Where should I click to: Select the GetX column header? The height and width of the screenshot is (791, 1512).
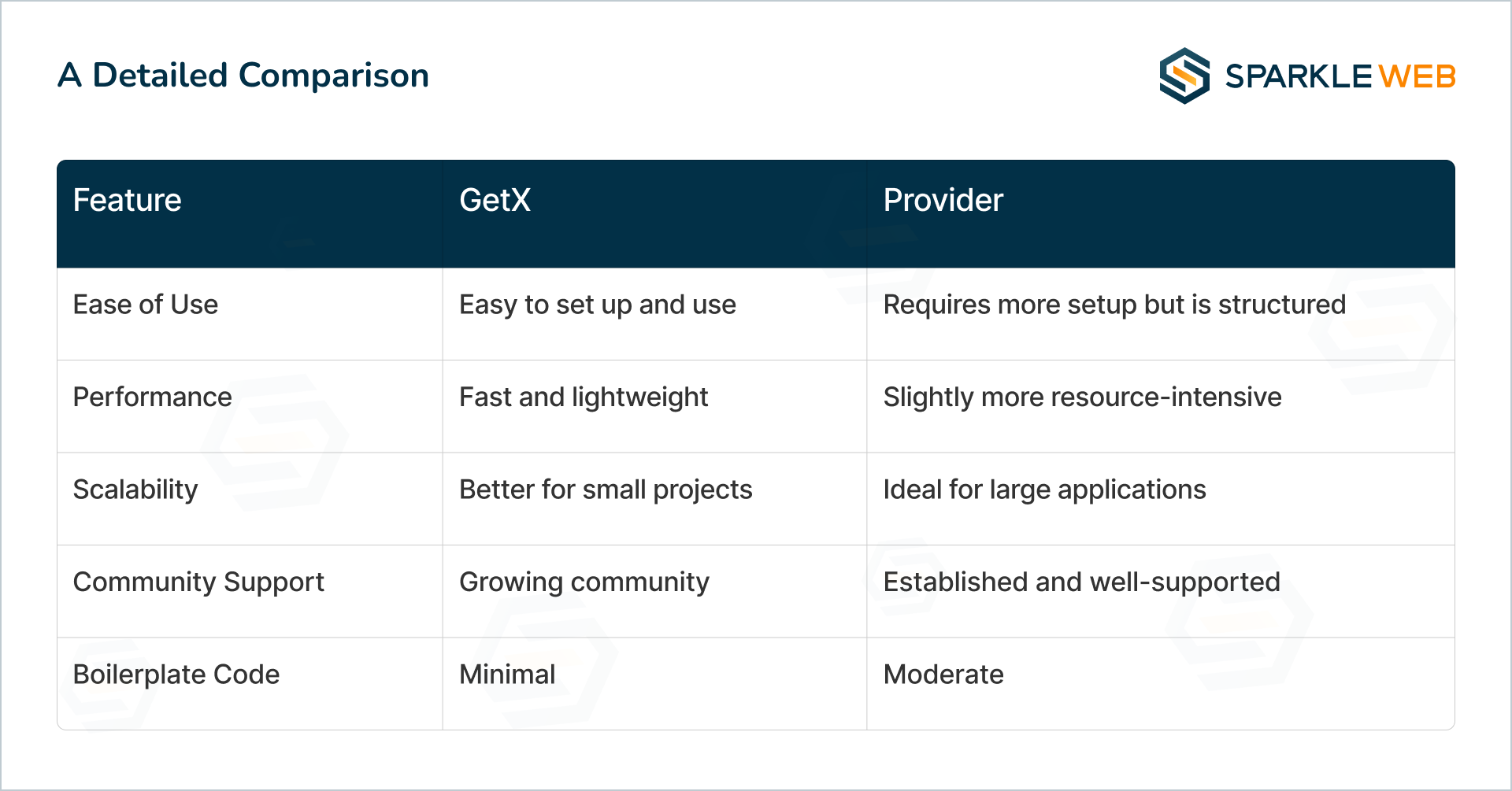tap(495, 200)
